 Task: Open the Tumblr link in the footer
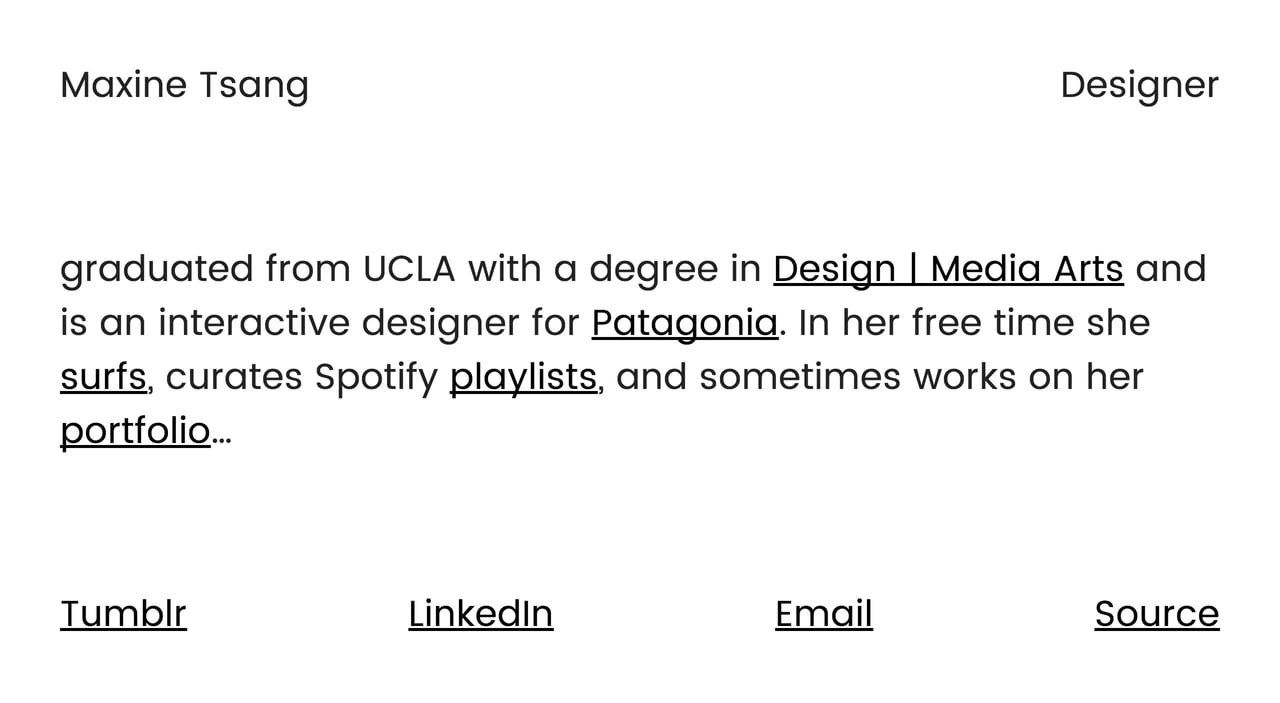click(x=123, y=613)
